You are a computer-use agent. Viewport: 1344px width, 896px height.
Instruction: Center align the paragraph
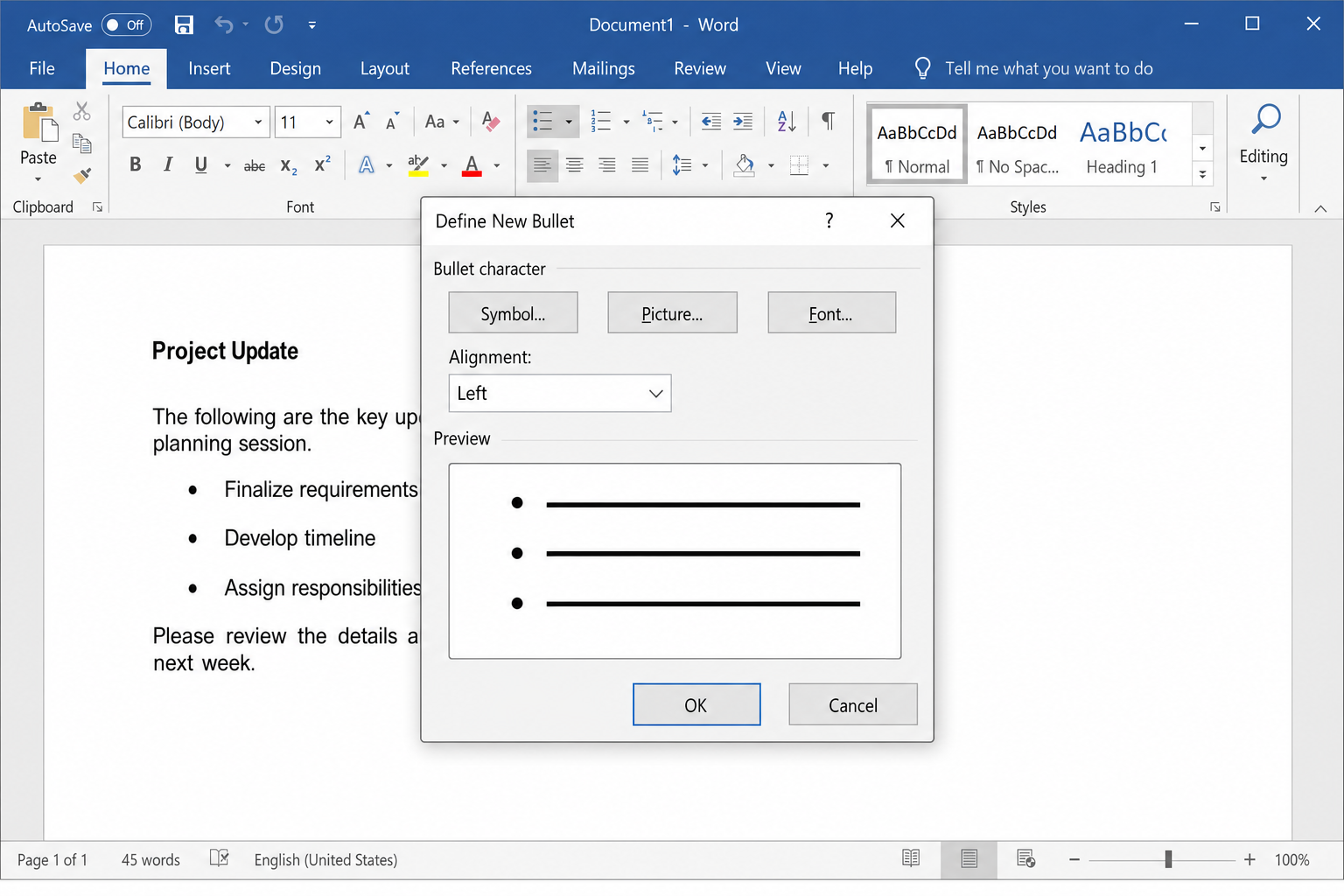[574, 164]
